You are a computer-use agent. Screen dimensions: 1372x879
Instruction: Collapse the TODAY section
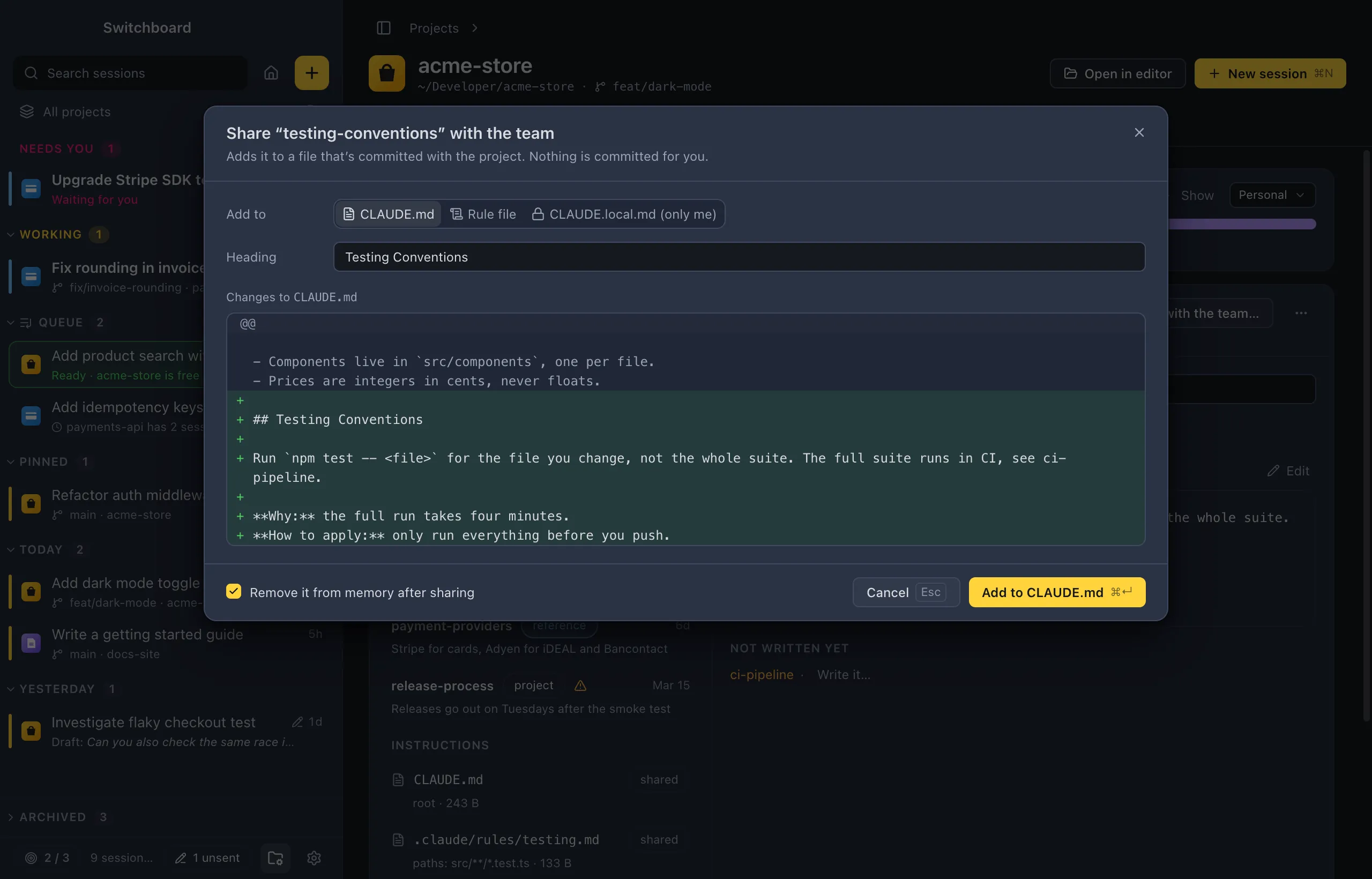tap(11, 550)
